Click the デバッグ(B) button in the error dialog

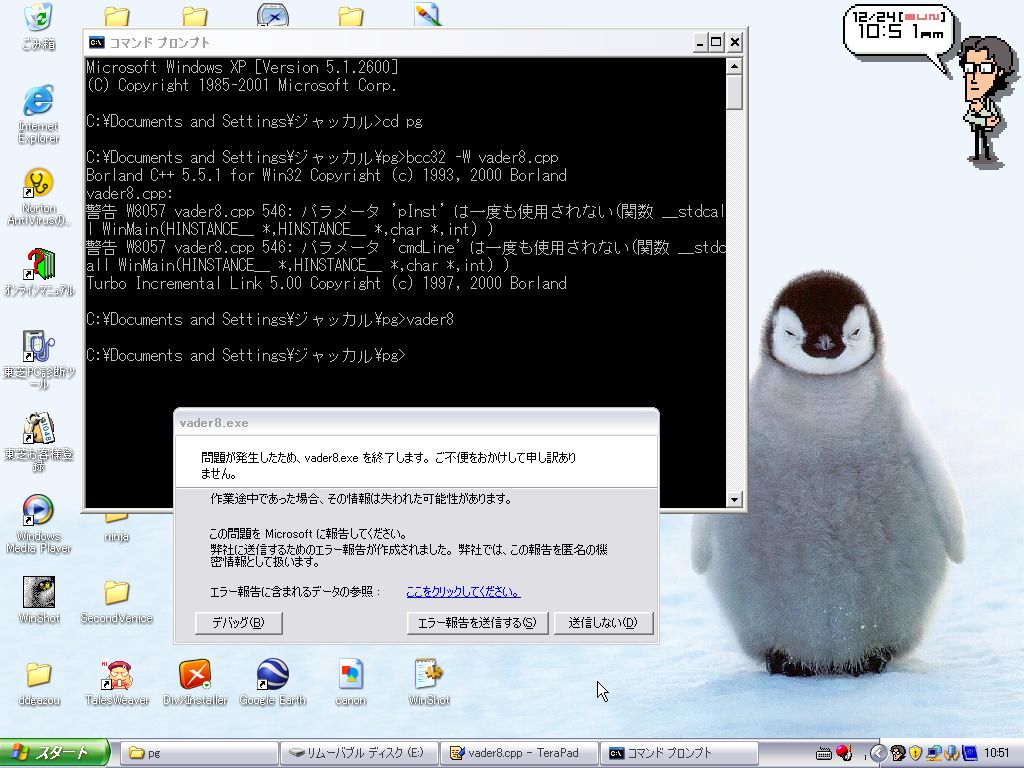point(238,622)
